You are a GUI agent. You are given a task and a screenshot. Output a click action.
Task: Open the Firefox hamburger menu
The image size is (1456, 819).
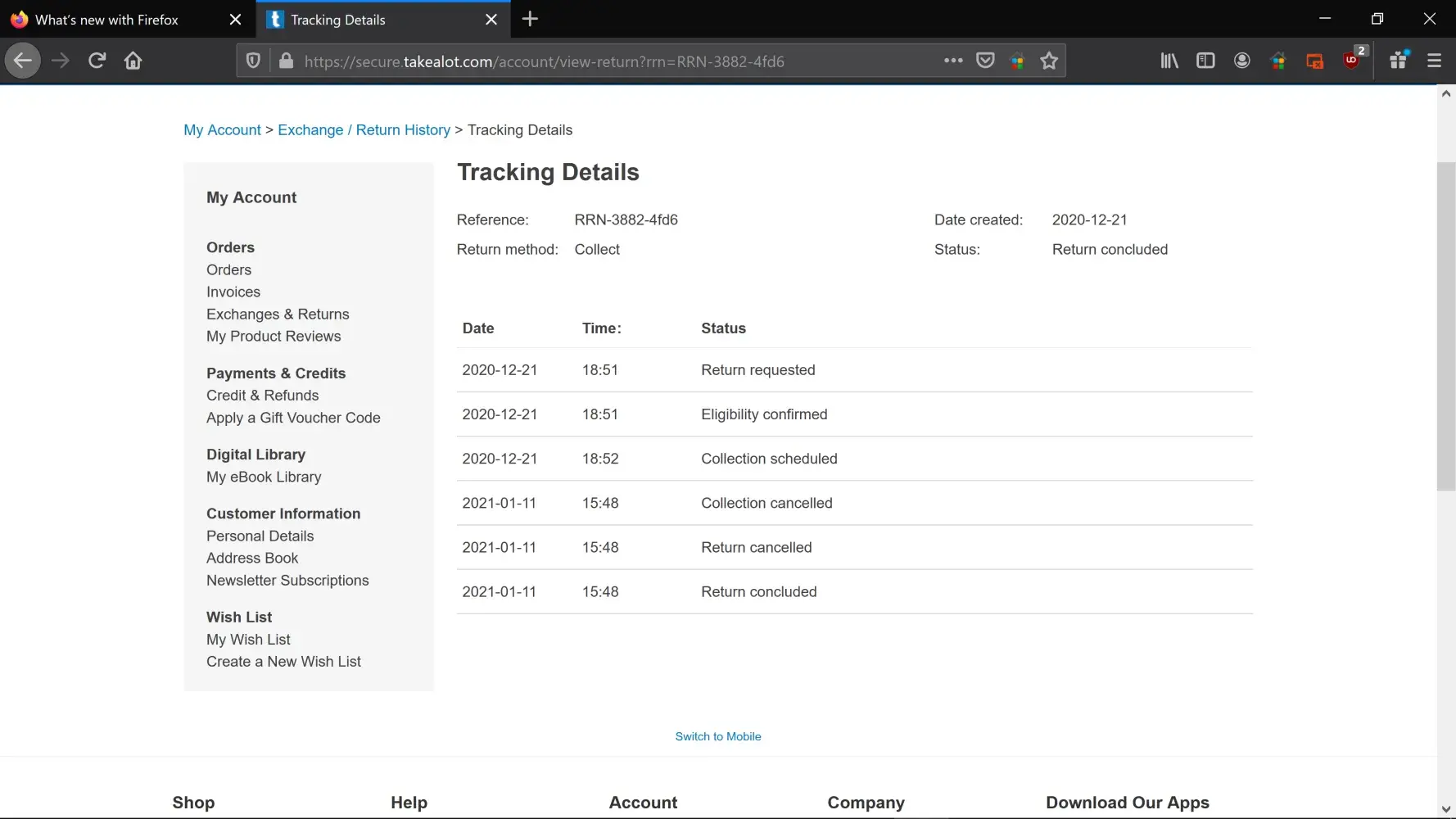point(1434,61)
